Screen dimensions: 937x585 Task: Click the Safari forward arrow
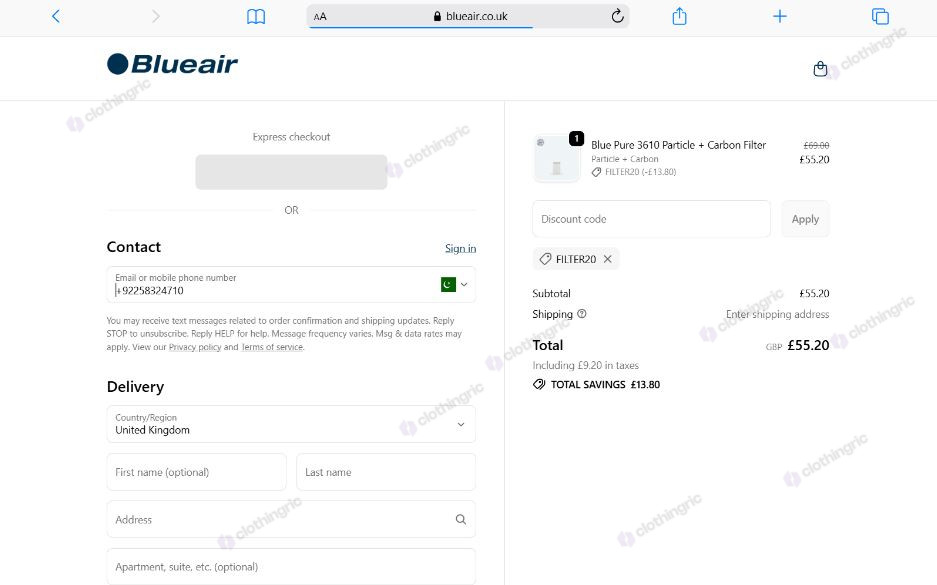tap(156, 16)
